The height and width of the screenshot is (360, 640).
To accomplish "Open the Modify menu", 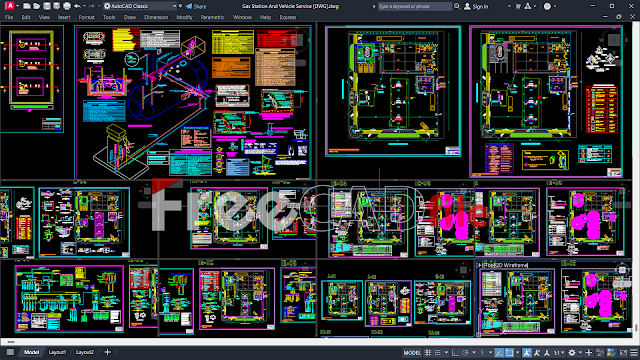I will click(184, 17).
